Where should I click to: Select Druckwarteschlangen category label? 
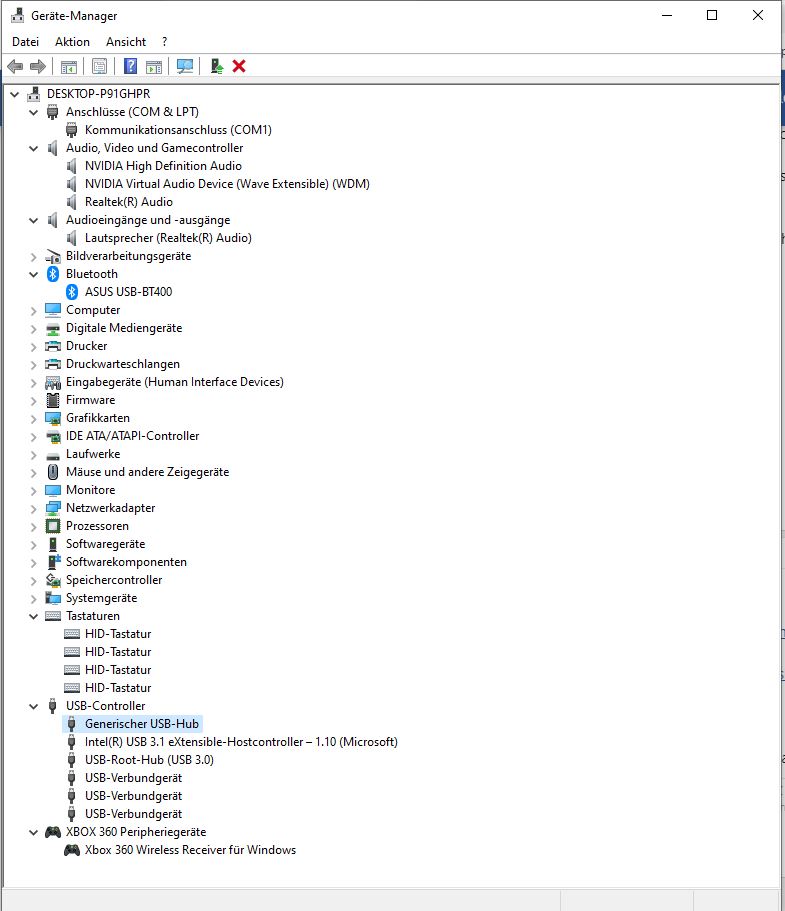(x=123, y=364)
